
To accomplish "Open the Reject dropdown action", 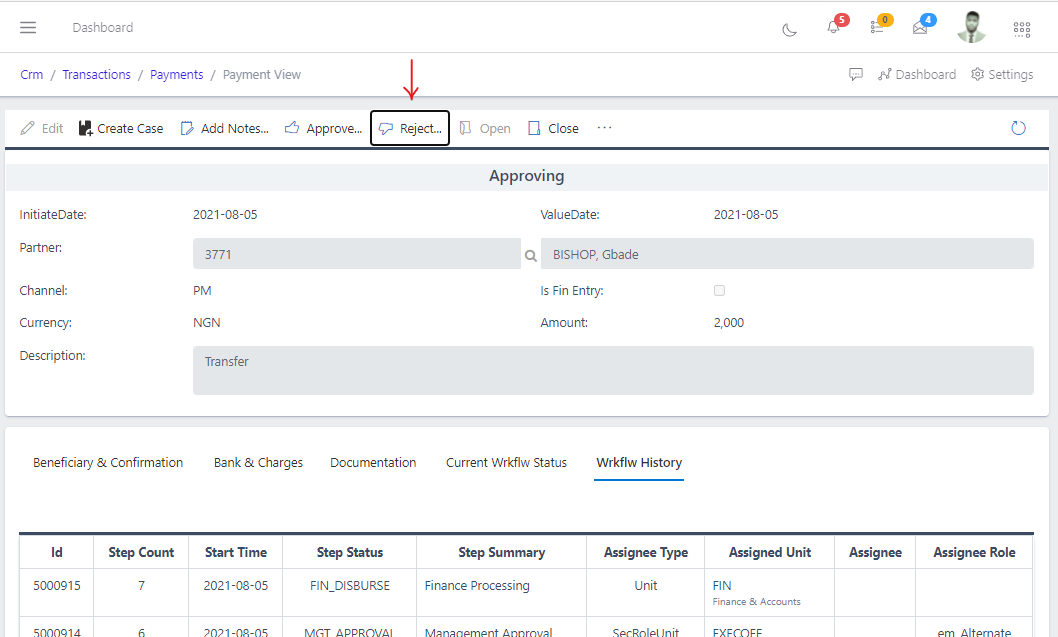I will coord(410,127).
